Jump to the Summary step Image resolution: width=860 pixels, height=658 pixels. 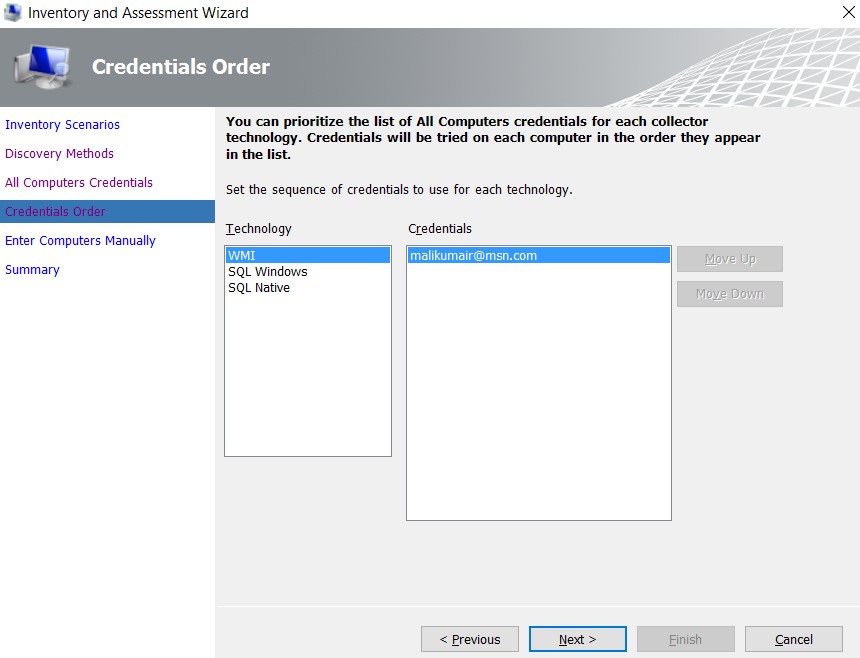32,270
